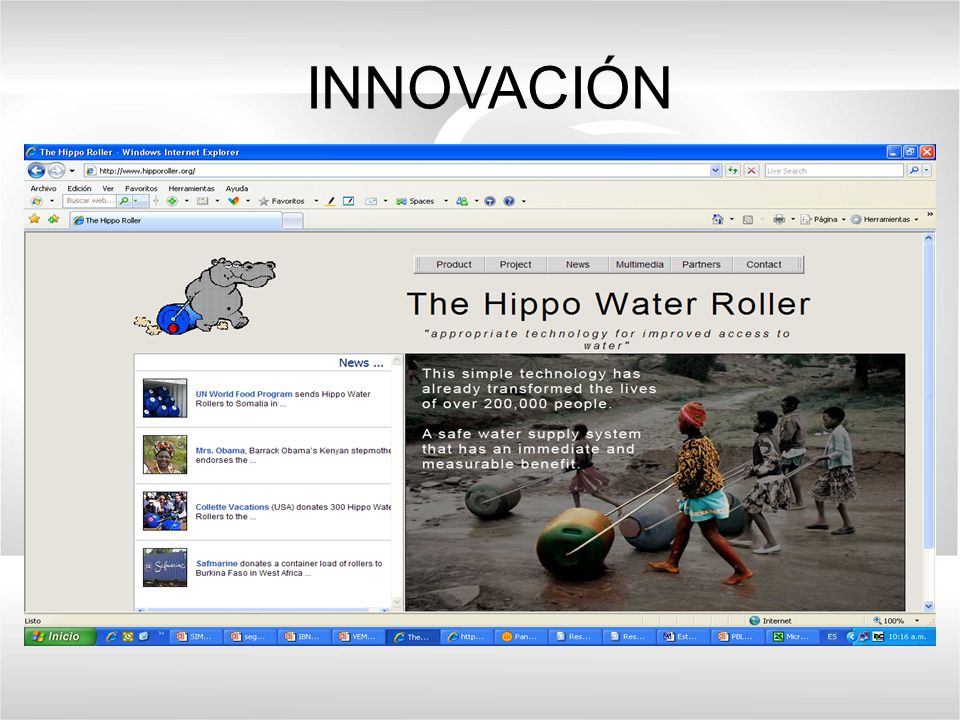
Task: Click into the Live Search box
Action: point(833,171)
